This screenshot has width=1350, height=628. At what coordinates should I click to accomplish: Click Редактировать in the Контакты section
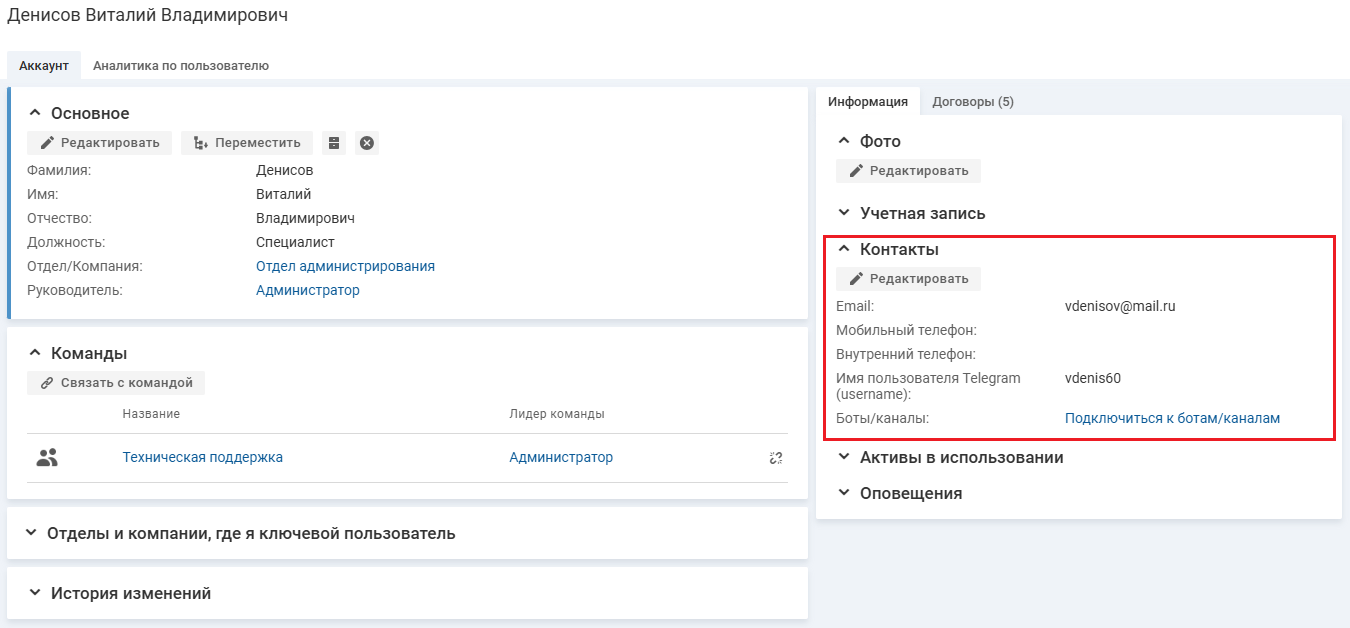[908, 279]
